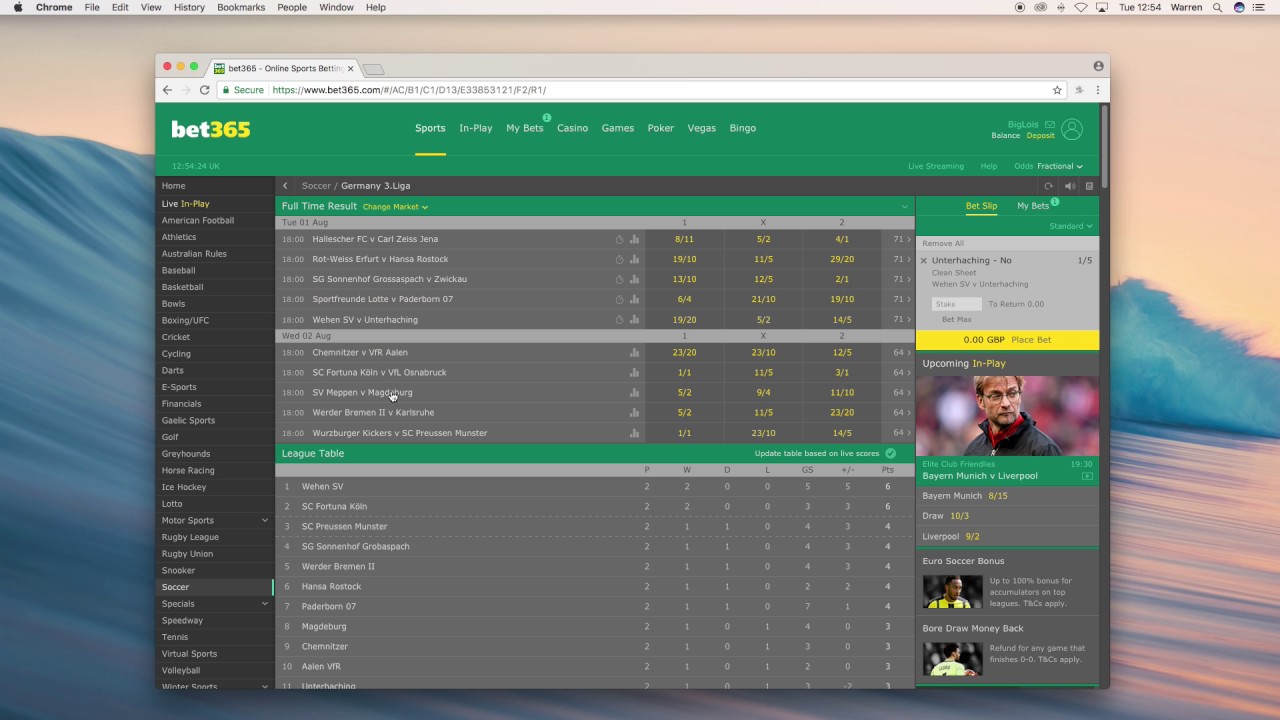Expand Motor Sports in the sidebar
This screenshot has height=720, width=1280.
[x=265, y=520]
